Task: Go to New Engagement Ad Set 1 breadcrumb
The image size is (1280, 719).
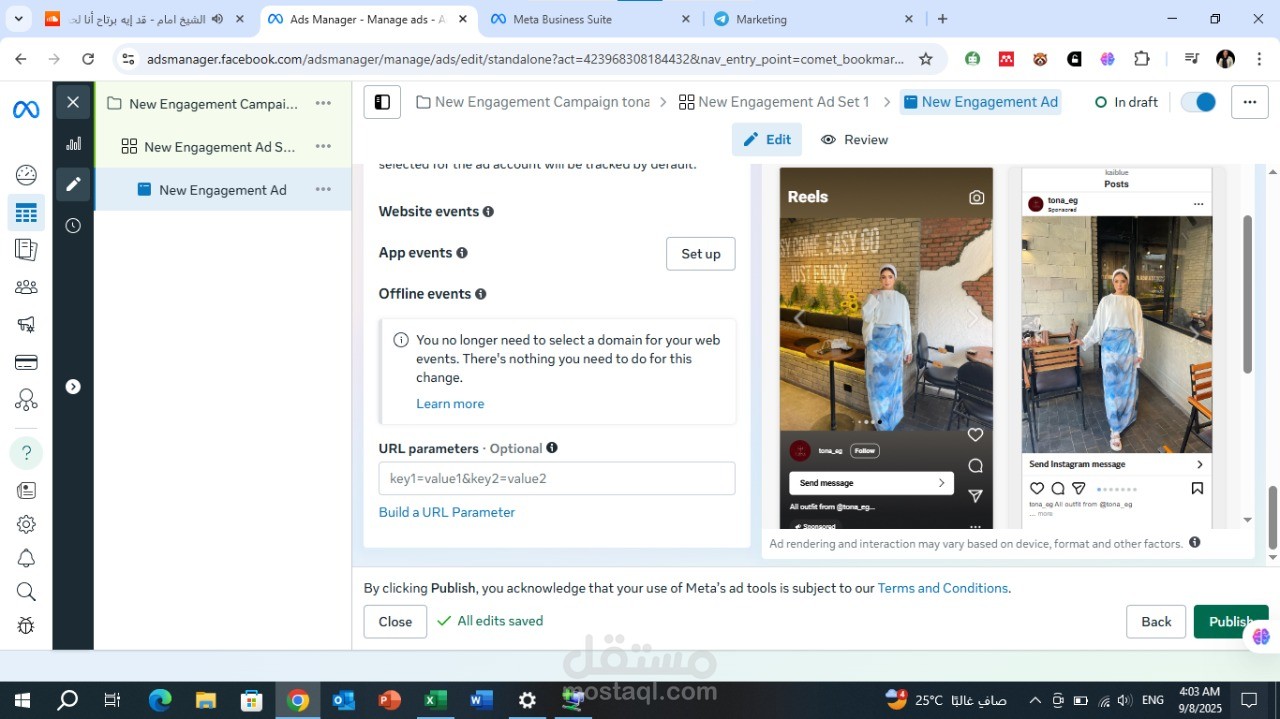Action: click(774, 102)
